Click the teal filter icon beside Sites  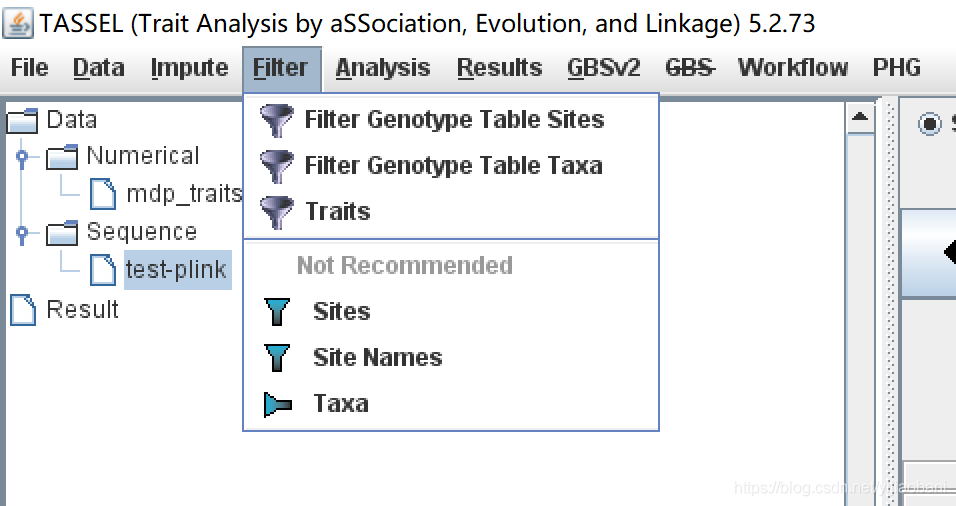[277, 311]
